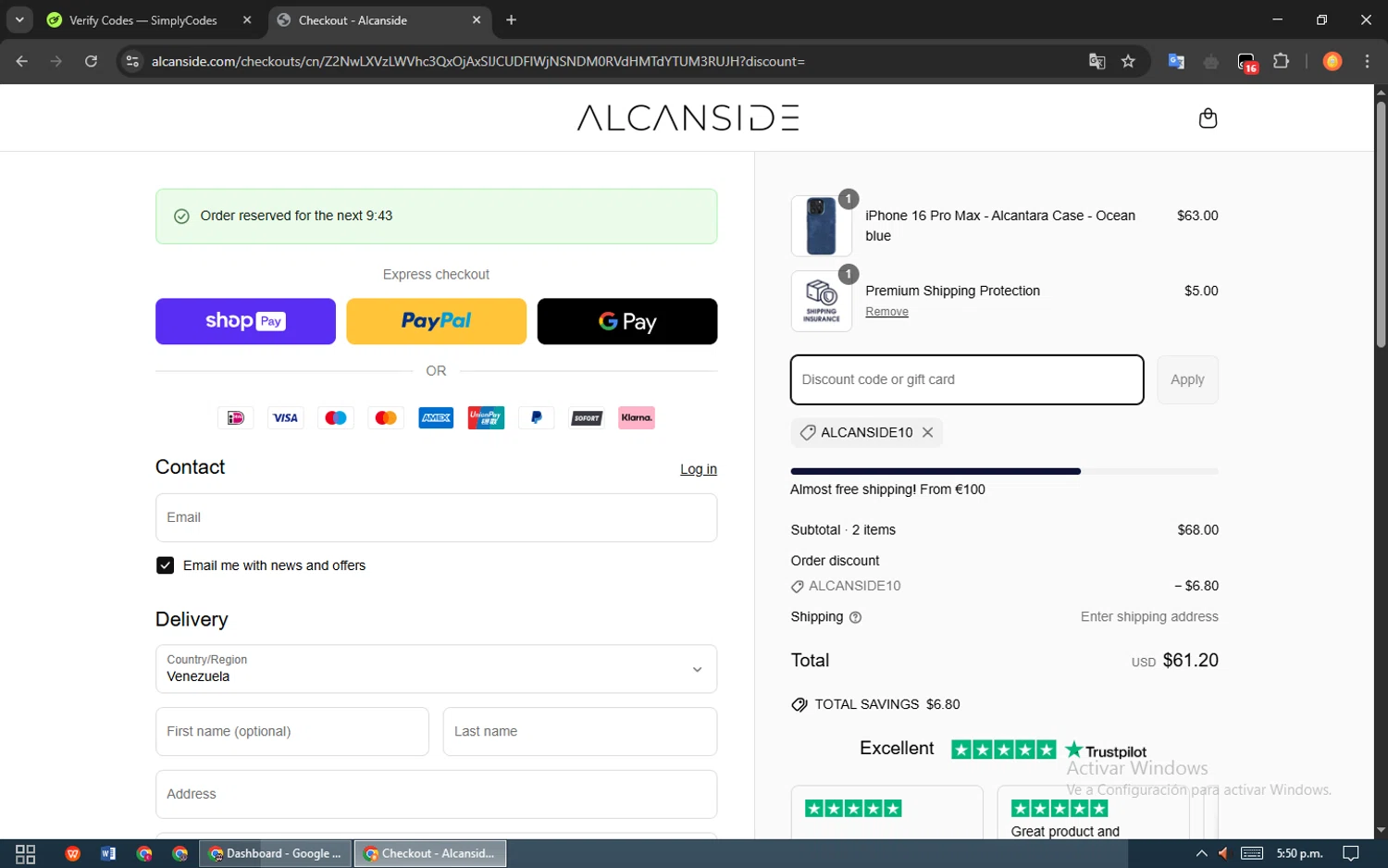The width and height of the screenshot is (1388, 868).
Task: Open the Log in link
Action: point(699,469)
